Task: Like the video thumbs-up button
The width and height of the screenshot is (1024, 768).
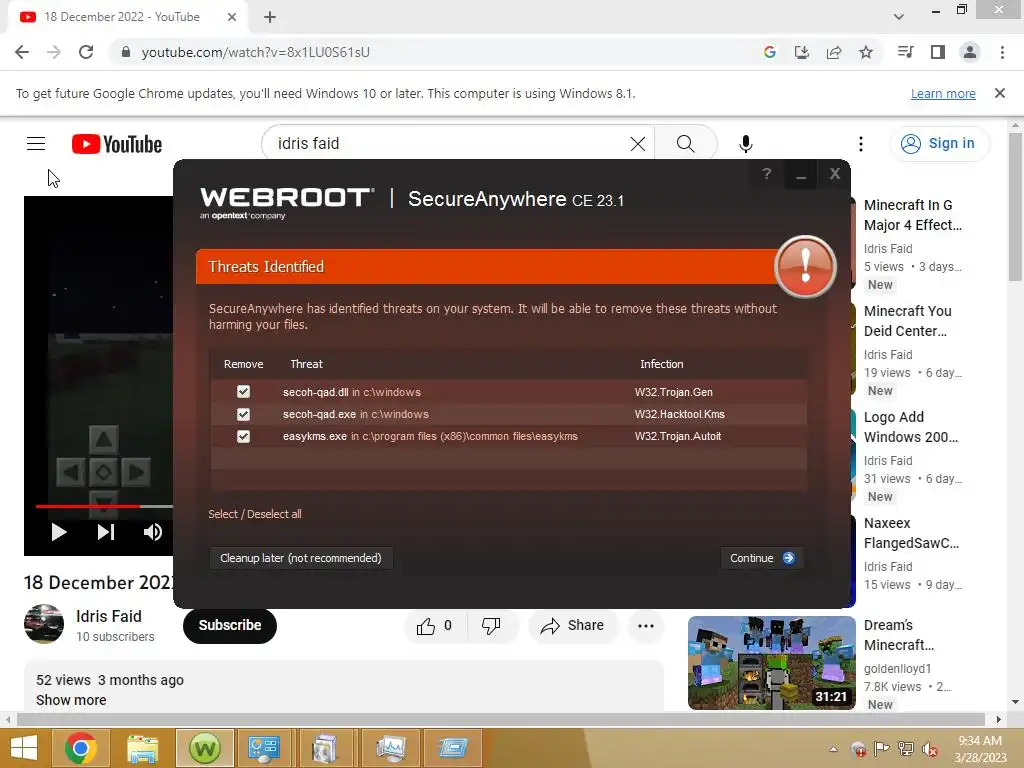Action: pyautogui.click(x=435, y=626)
